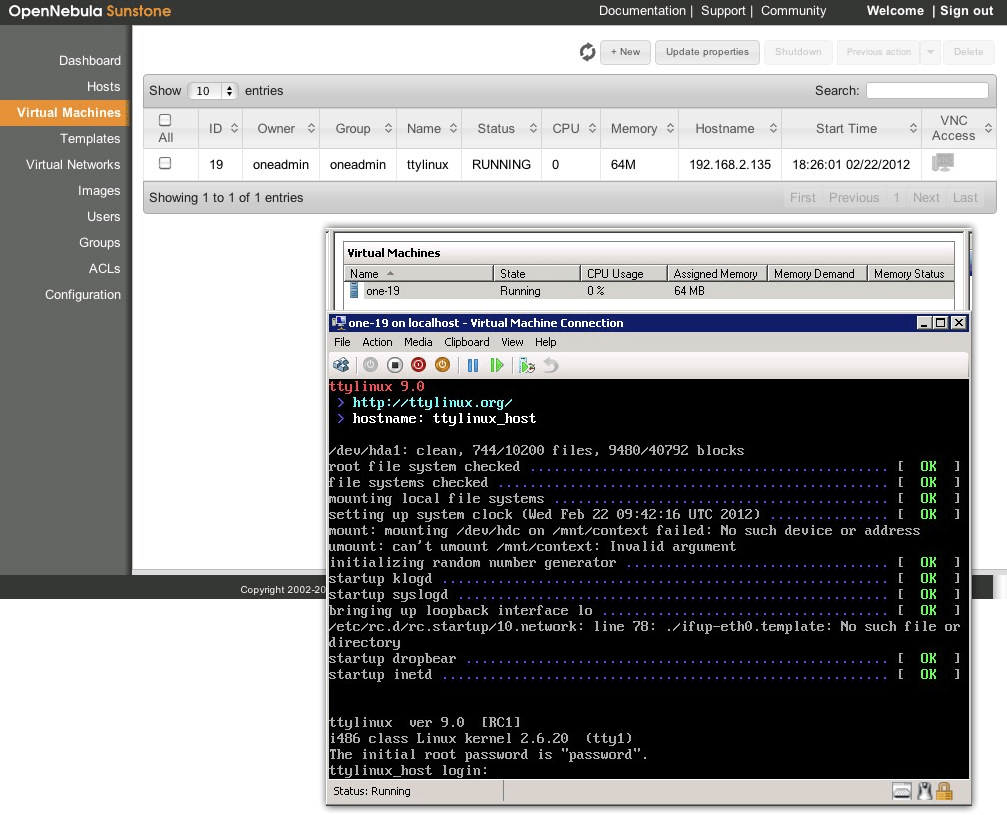Screen dimensions: 1007x815
Task: Go to Dashboard in Sunstone sidebar
Action: [x=90, y=60]
